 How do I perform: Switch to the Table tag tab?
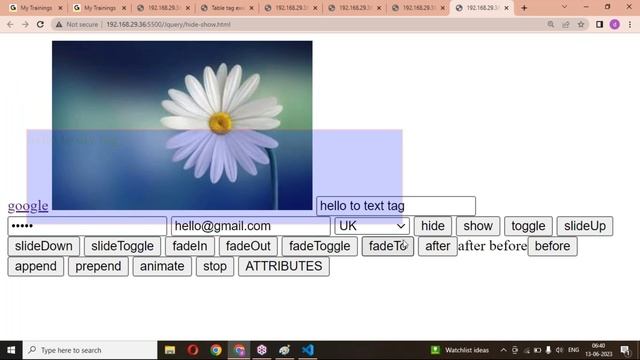227,8
